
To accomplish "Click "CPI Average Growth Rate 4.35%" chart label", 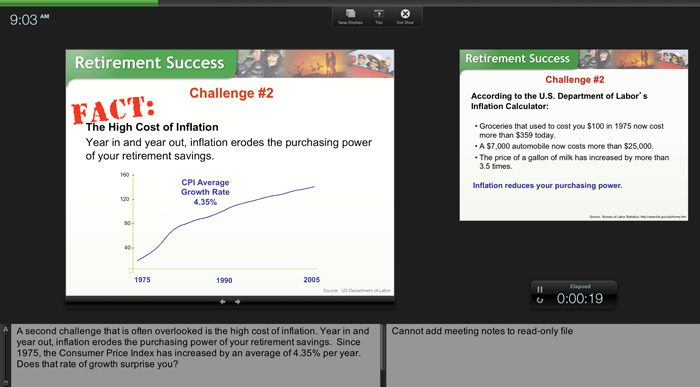I will click(205, 192).
